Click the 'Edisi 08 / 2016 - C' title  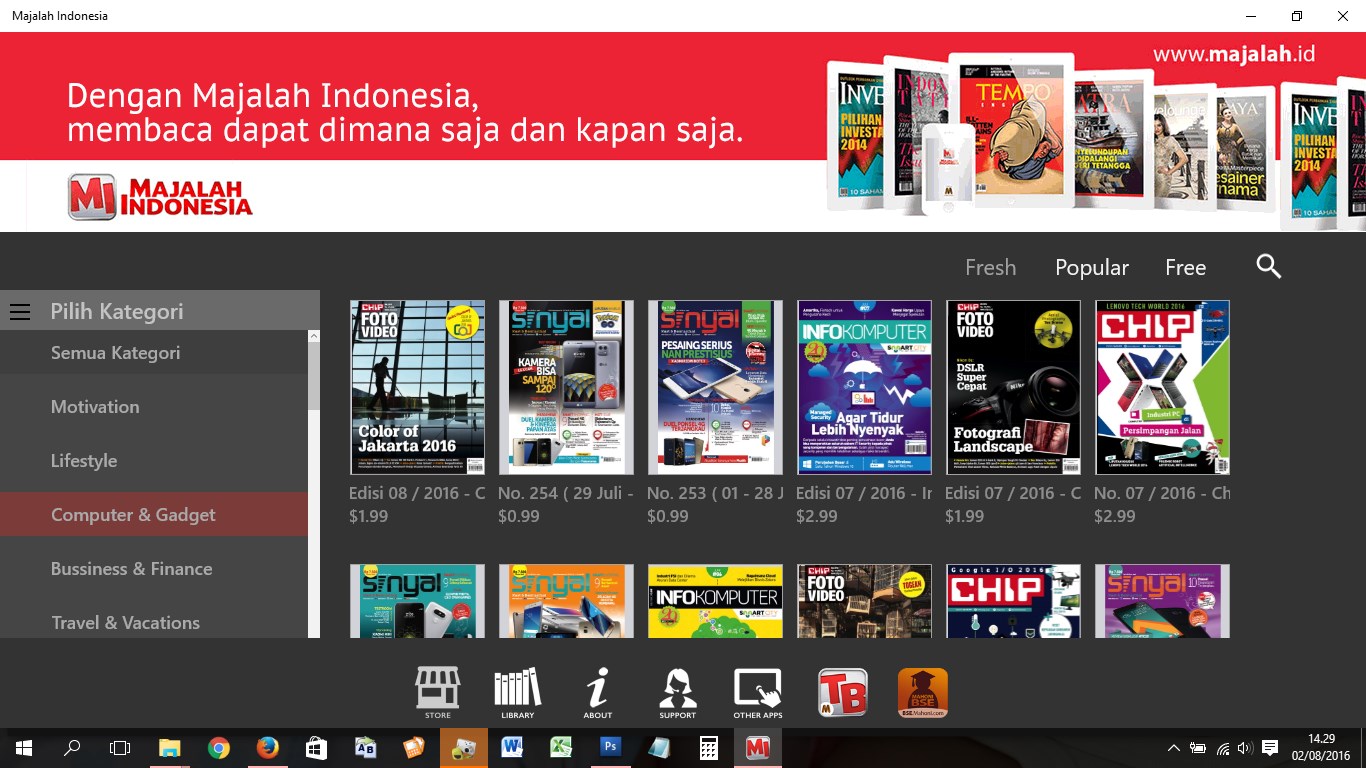[x=417, y=493]
